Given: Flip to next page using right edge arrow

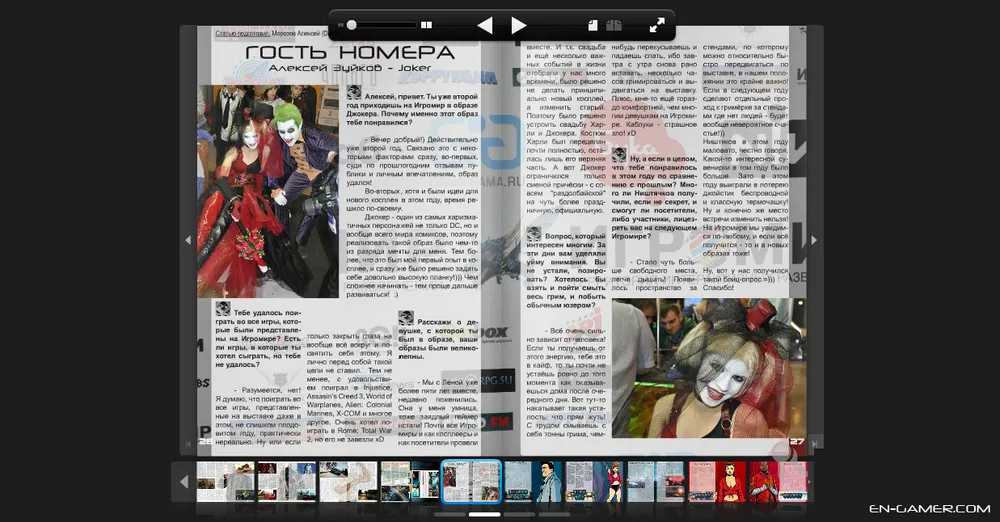Looking at the screenshot, I should click(x=813, y=240).
